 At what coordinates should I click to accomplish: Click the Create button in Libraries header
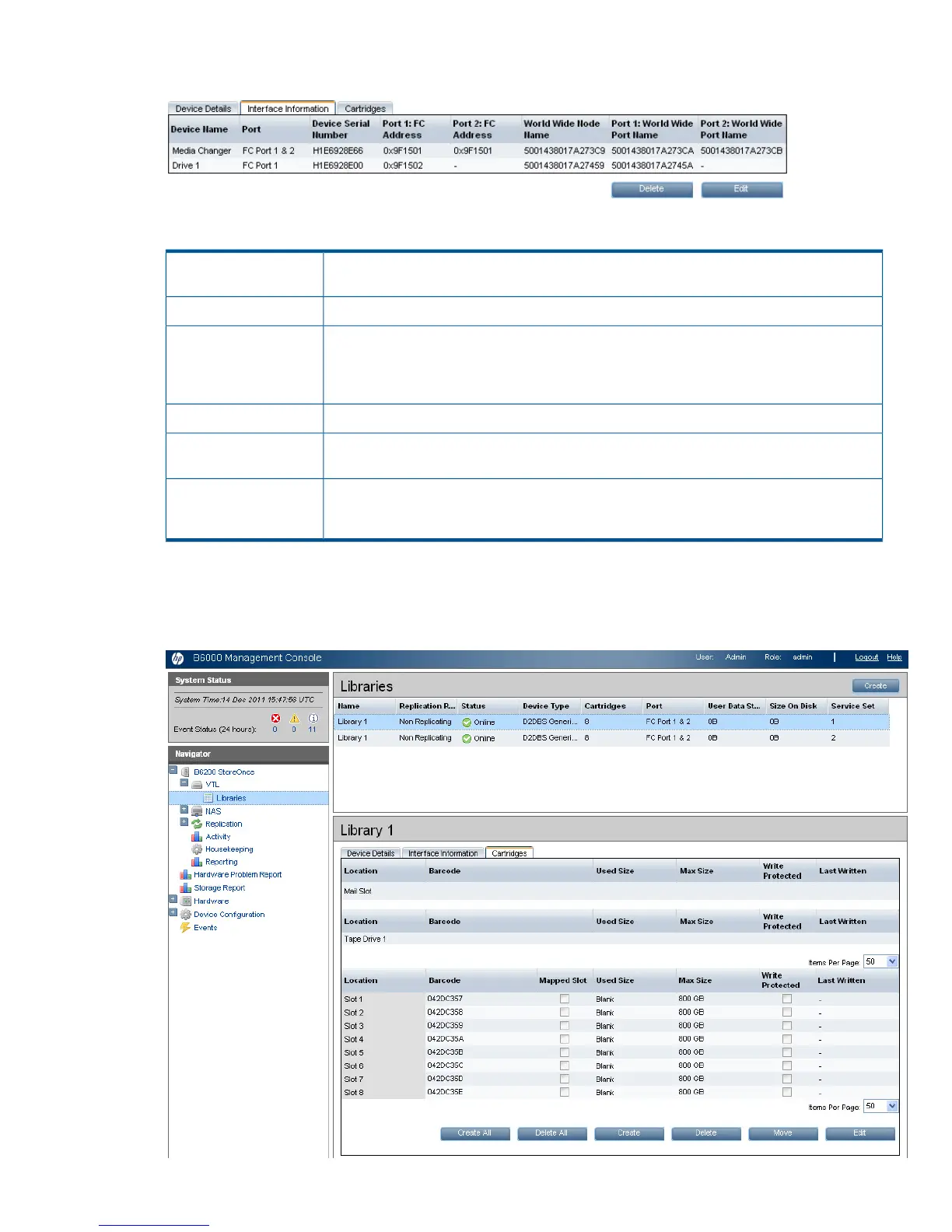click(875, 686)
